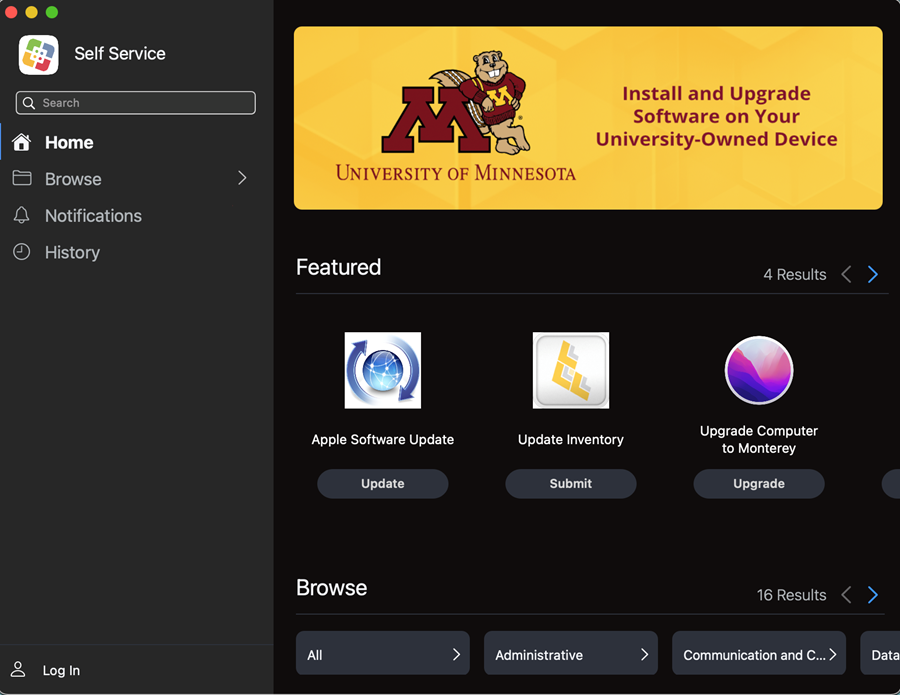The height and width of the screenshot is (695, 900).
Task: Open the Communication and C... category chevron
Action: (832, 654)
